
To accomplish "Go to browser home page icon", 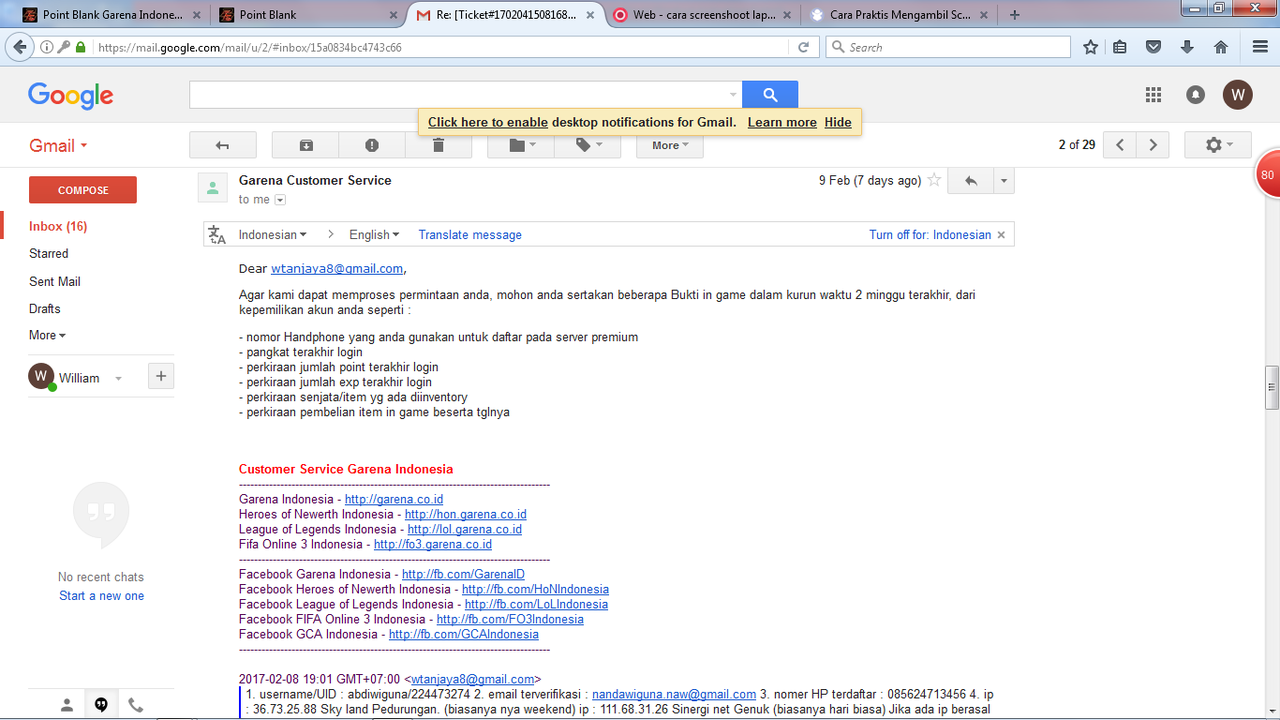I will pos(1221,47).
